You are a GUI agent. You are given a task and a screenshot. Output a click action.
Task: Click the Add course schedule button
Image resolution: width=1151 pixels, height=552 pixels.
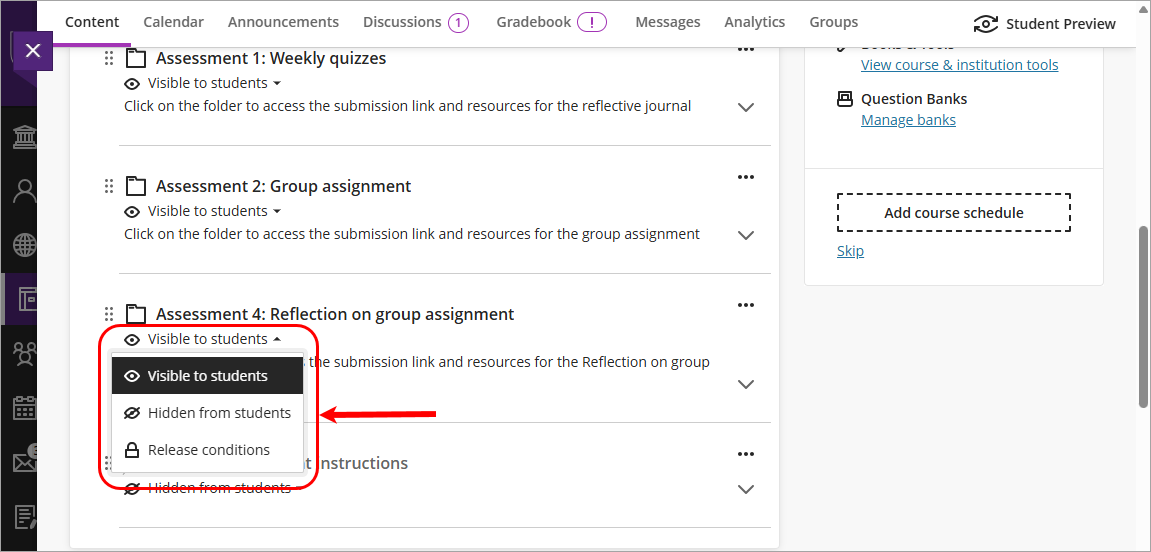(x=954, y=213)
